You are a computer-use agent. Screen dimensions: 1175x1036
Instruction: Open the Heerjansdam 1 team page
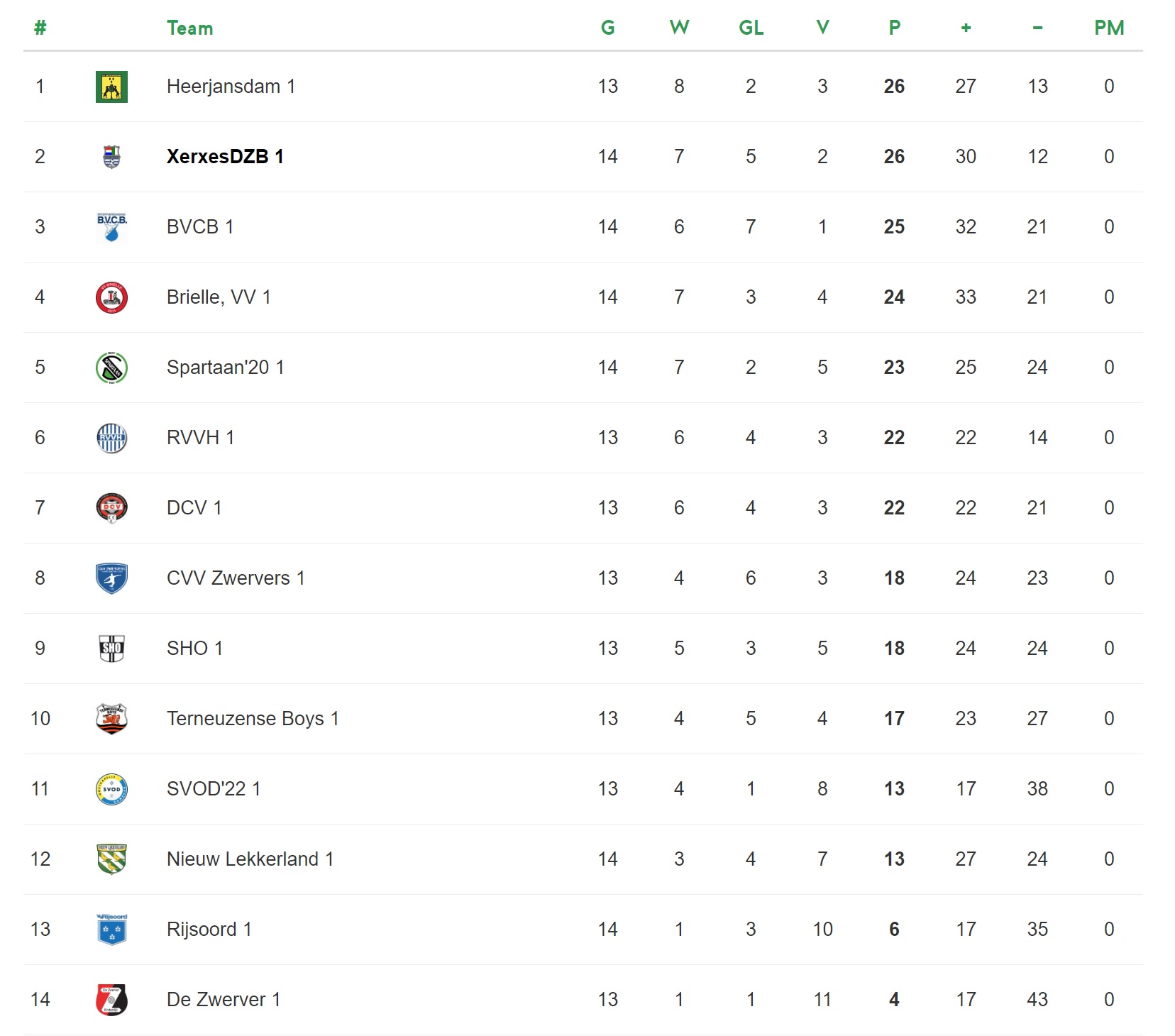231,87
